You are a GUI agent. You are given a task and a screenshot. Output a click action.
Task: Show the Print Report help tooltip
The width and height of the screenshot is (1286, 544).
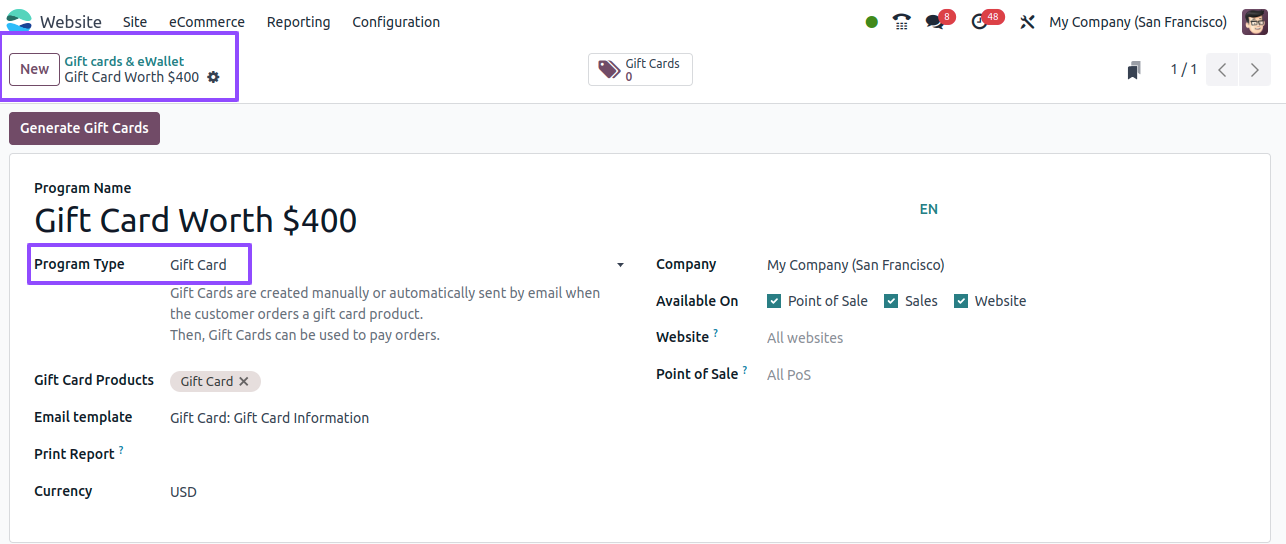coord(121,450)
